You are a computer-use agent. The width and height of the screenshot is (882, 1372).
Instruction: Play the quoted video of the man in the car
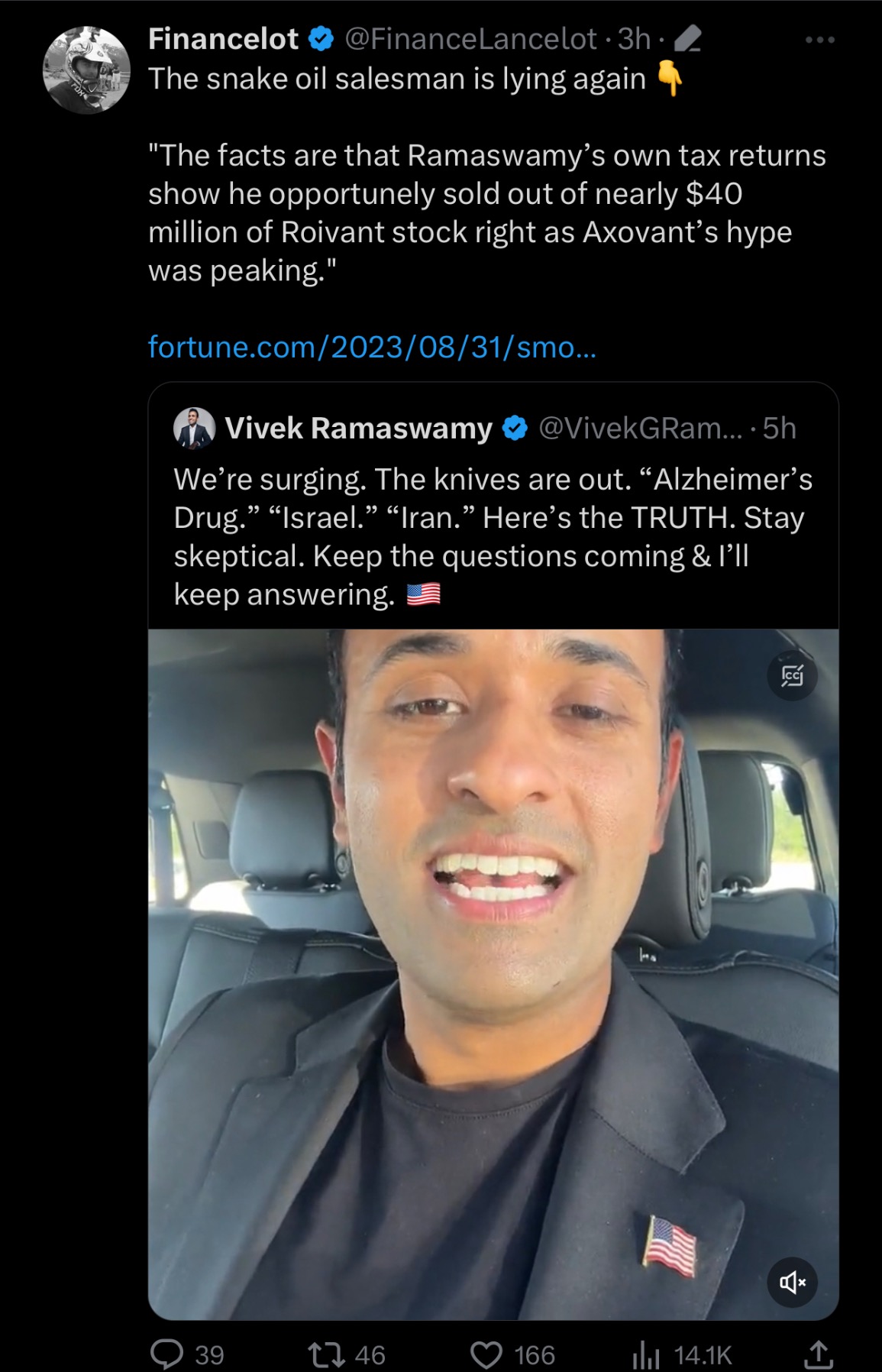[493, 974]
